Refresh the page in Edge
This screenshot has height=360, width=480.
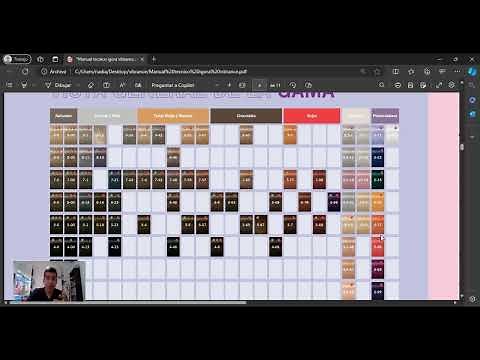coord(25,71)
